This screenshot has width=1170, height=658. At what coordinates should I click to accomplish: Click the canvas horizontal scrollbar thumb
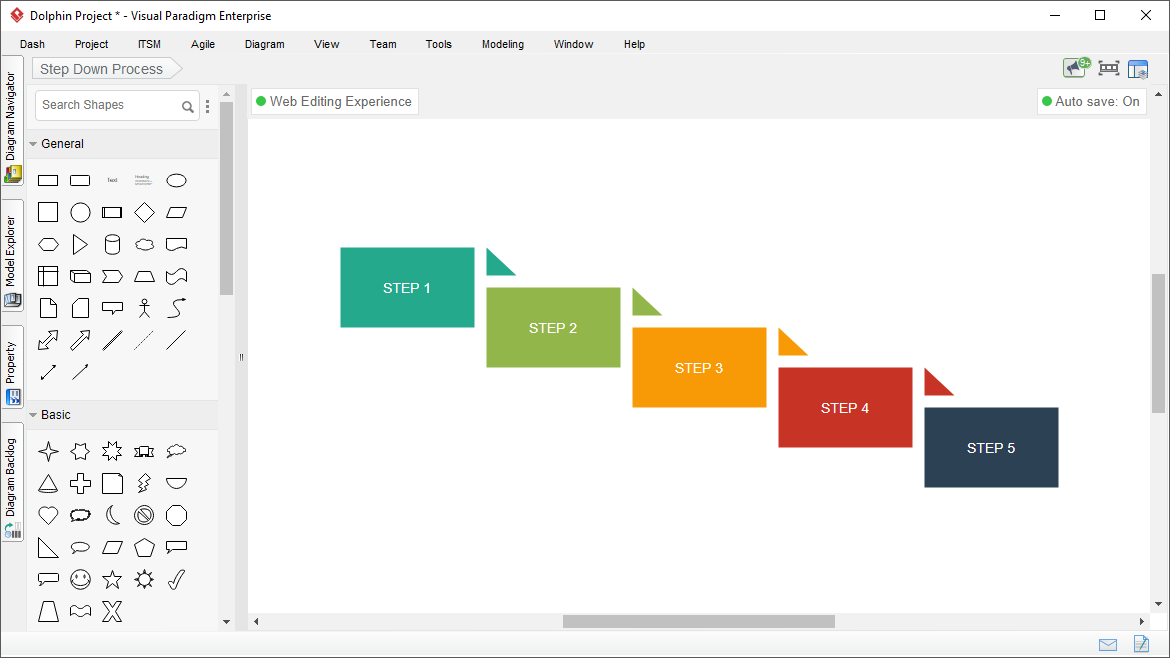698,621
